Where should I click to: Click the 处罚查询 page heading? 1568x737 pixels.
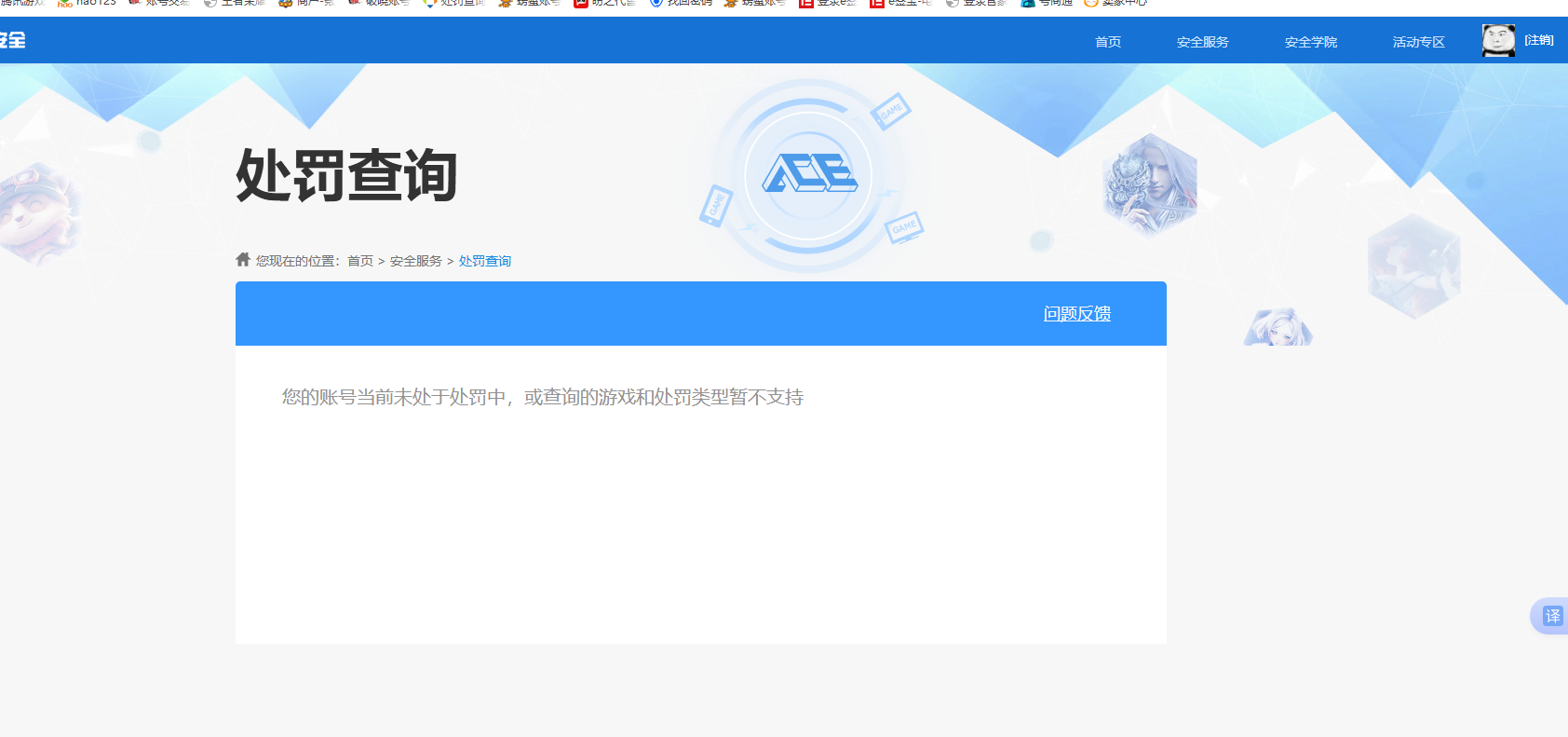click(x=346, y=175)
